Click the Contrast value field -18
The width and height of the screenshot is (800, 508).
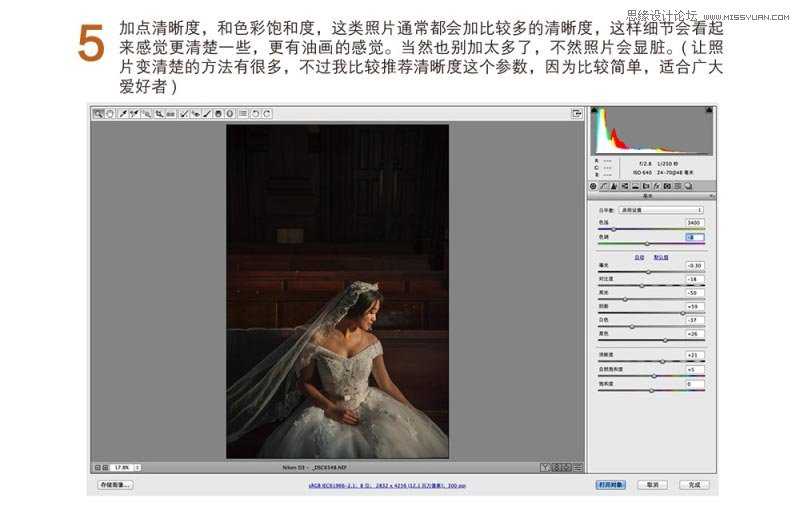tap(694, 279)
